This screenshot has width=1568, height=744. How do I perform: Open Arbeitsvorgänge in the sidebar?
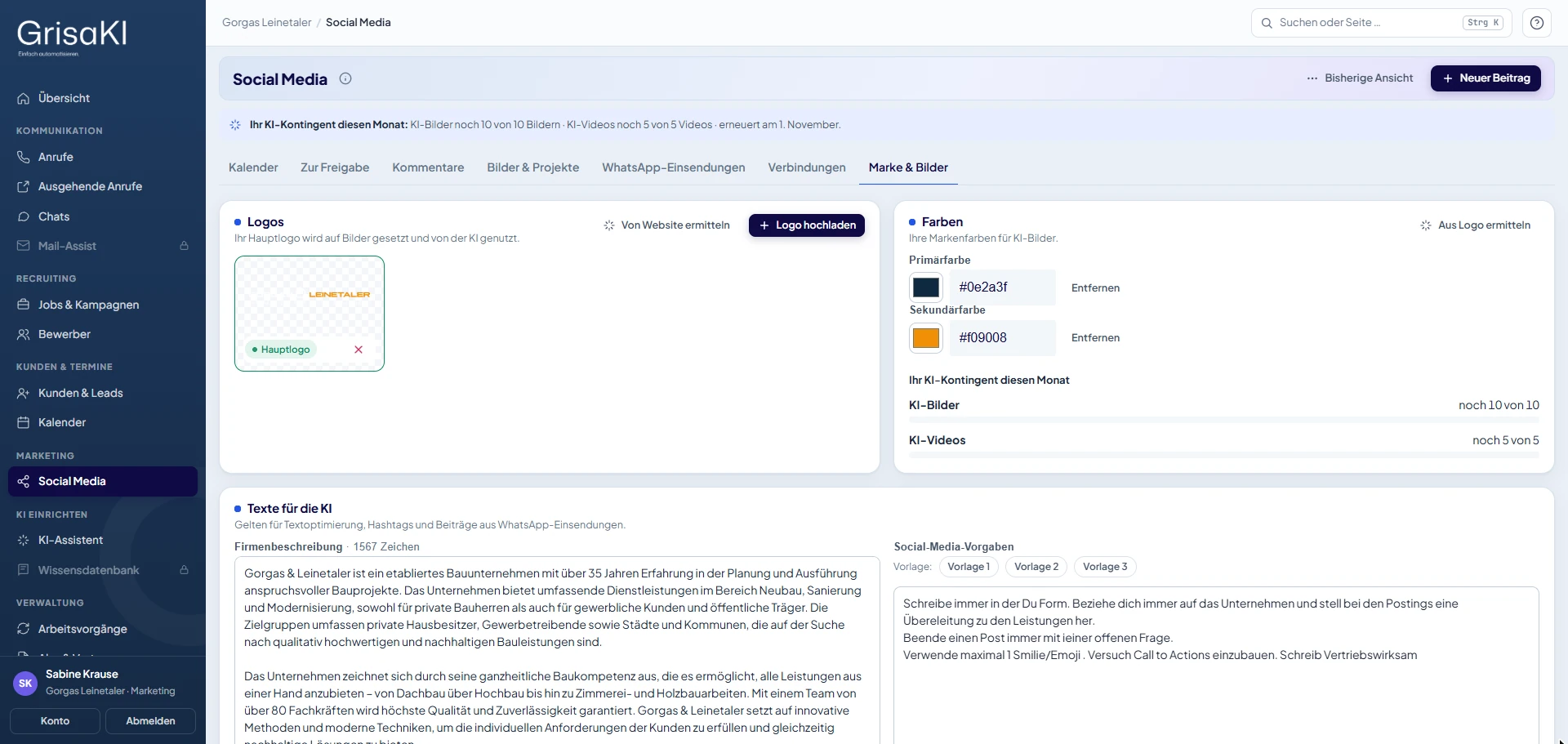click(103, 629)
